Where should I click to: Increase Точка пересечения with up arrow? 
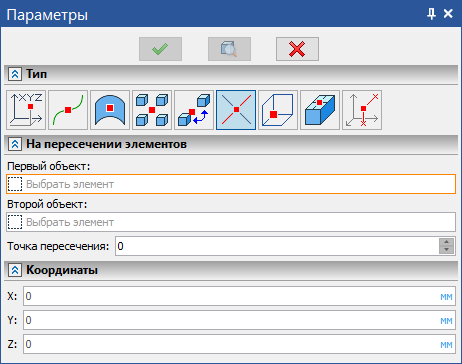coord(447,242)
